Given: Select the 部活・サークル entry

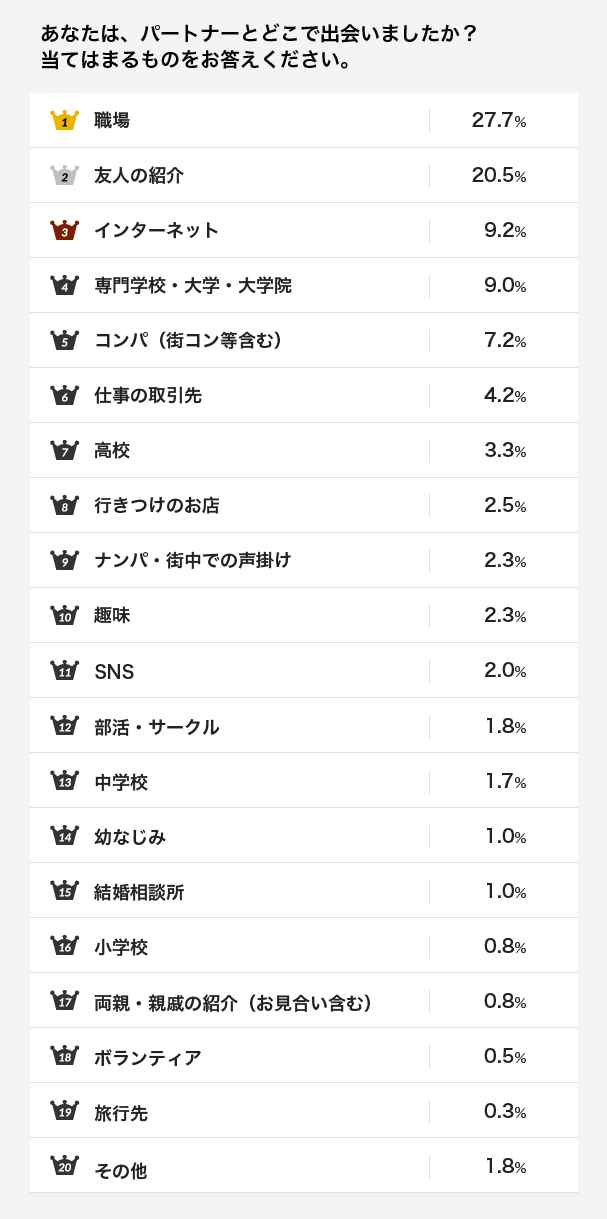Looking at the screenshot, I should [156, 727].
